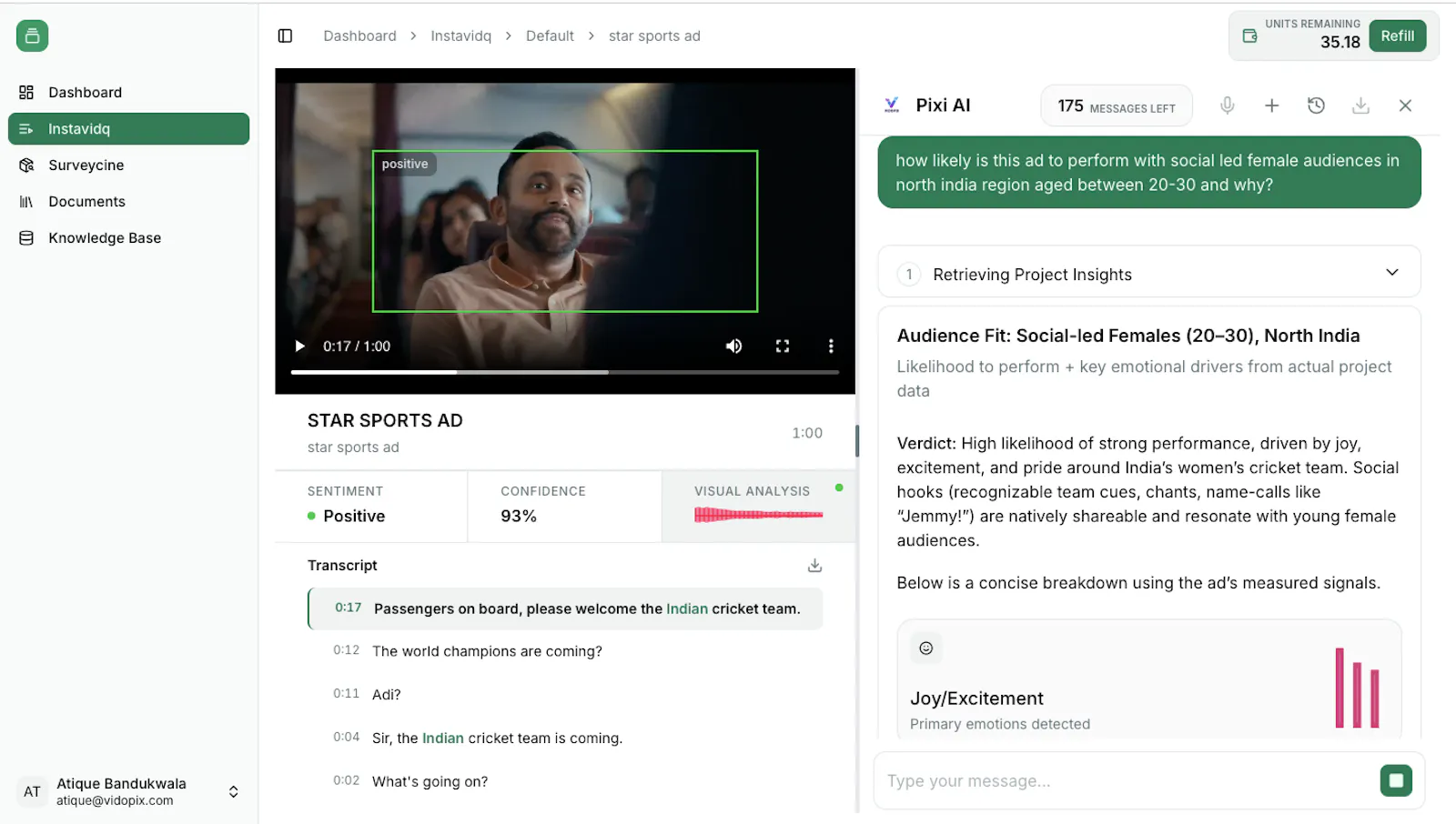Click the star sports ad breadcrumb
Screen dimensions: 1456x824
pos(654,35)
